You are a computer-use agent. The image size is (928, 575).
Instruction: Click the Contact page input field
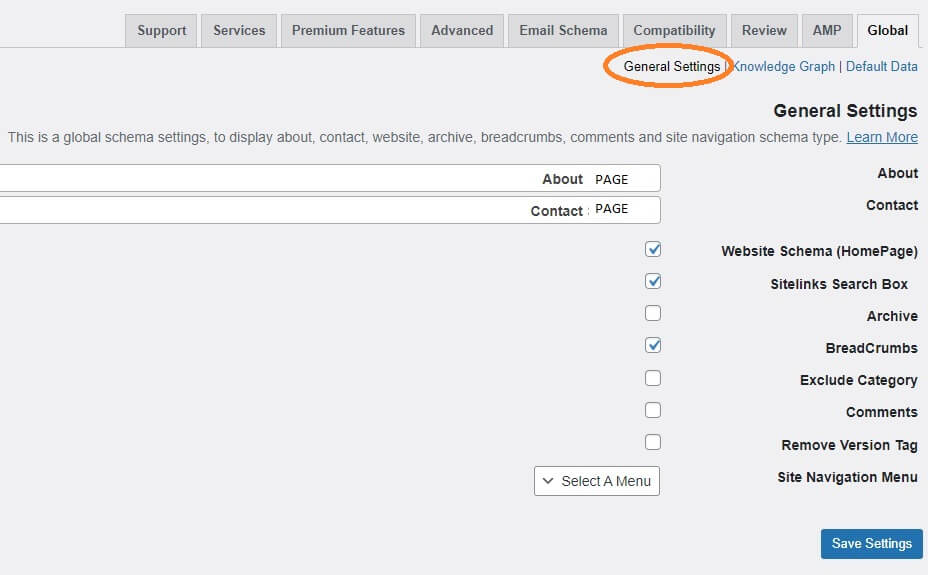pos(329,210)
